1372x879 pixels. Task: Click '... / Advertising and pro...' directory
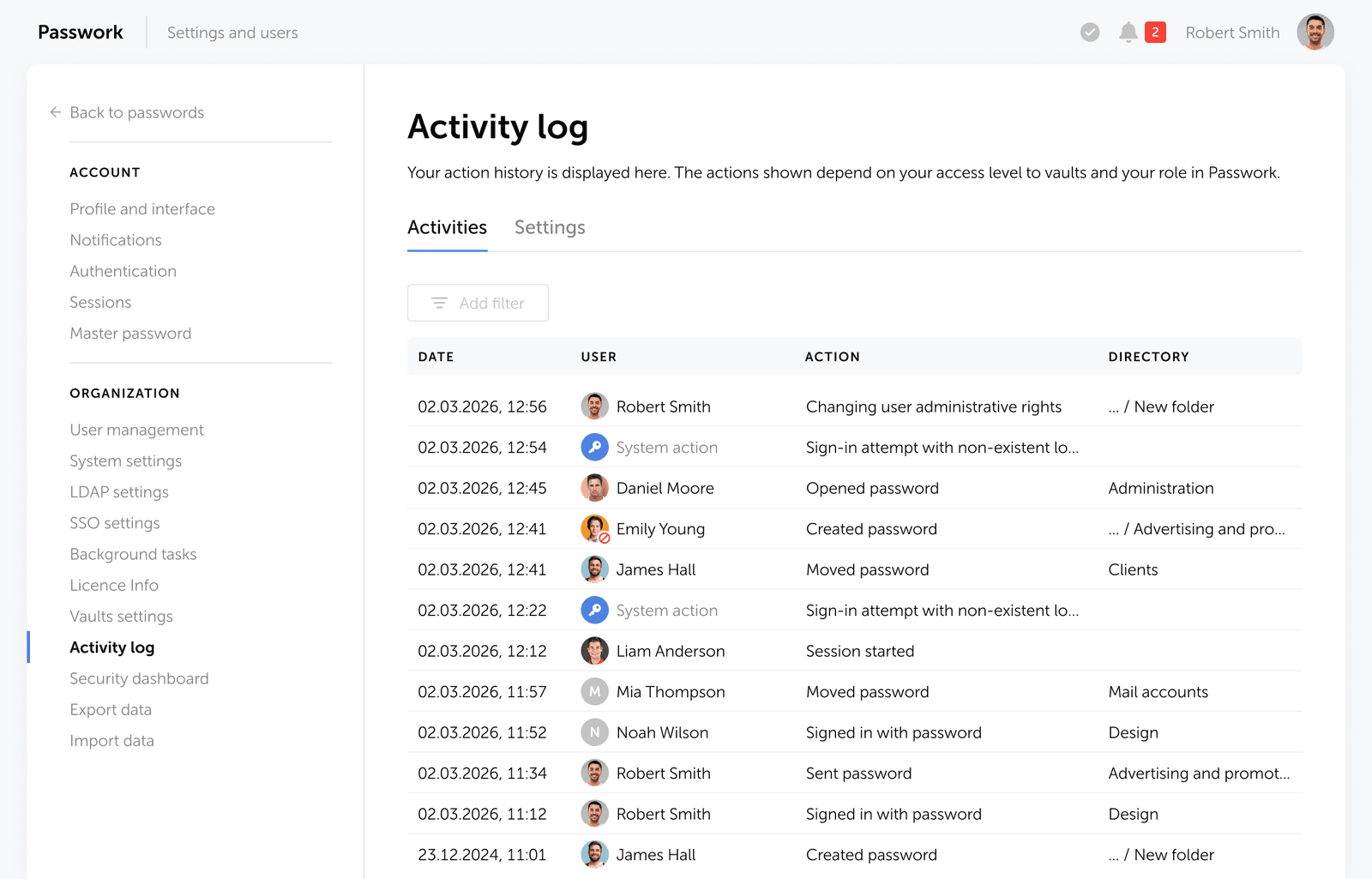pyautogui.click(x=1196, y=529)
